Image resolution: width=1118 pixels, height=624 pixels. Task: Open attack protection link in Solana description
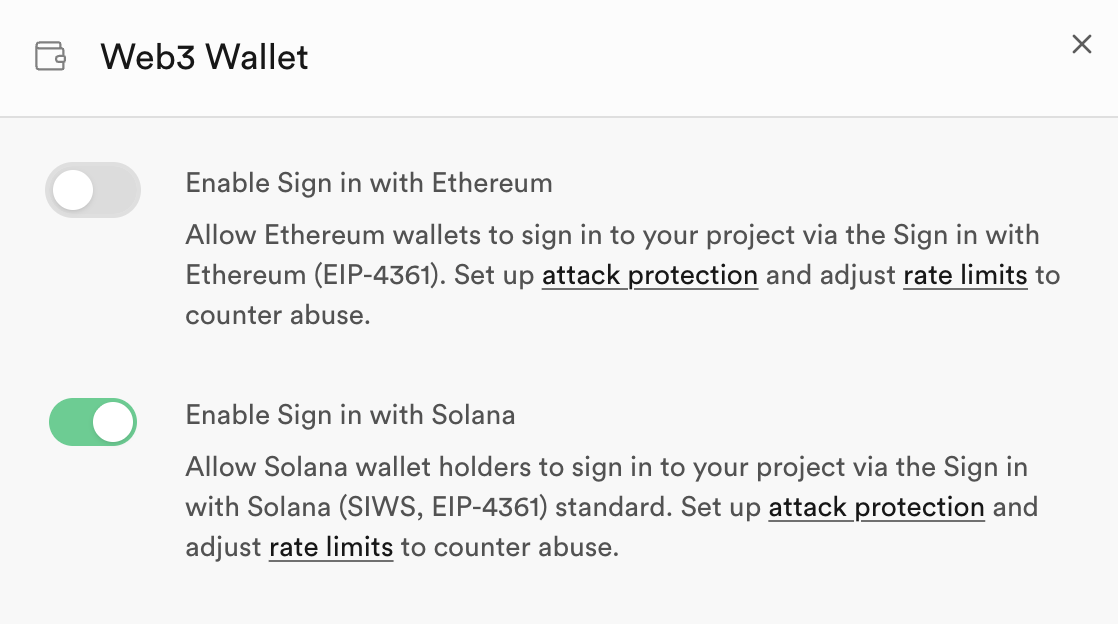(x=876, y=507)
